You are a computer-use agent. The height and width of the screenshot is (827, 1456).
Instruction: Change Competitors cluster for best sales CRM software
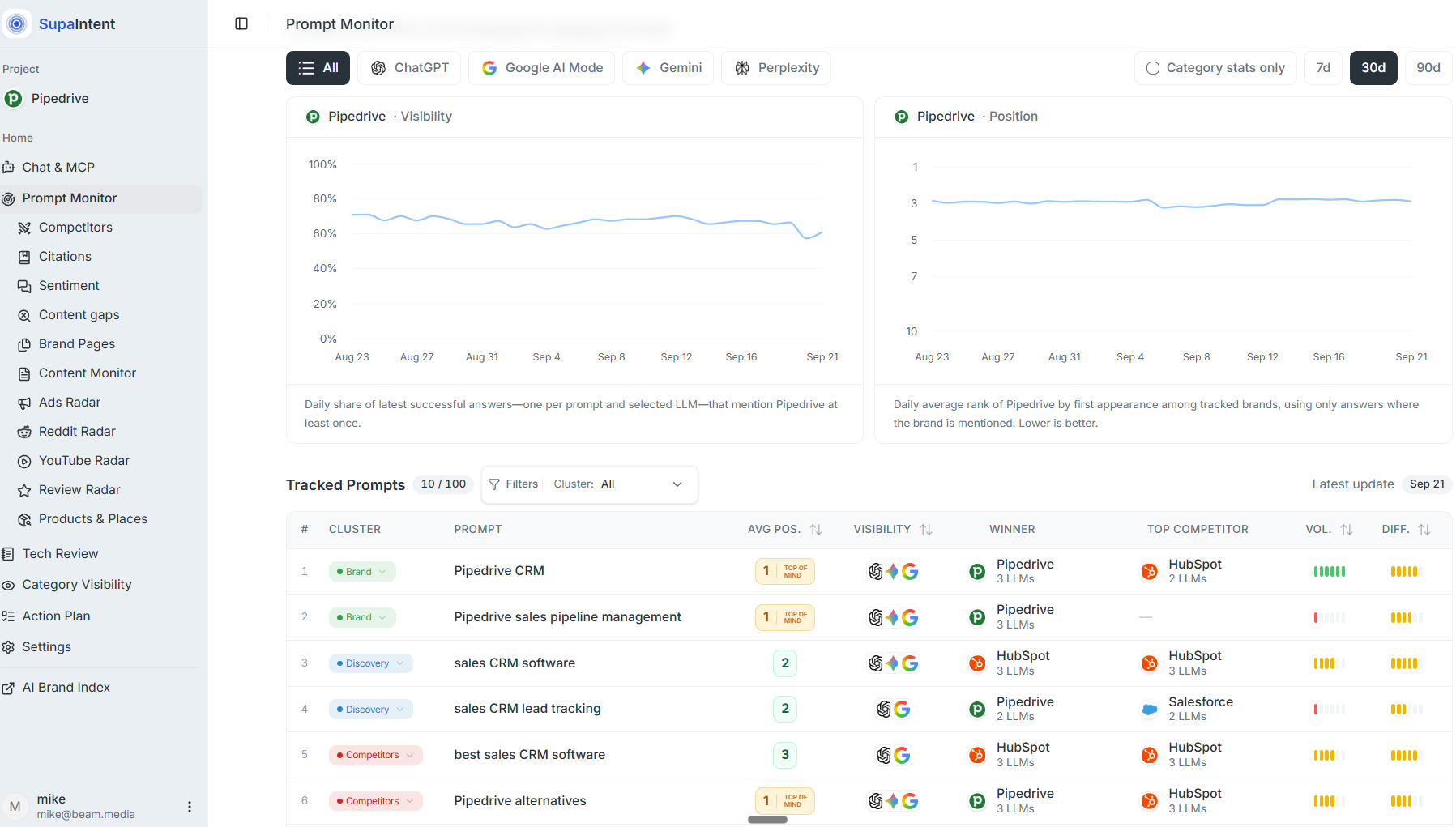[376, 755]
